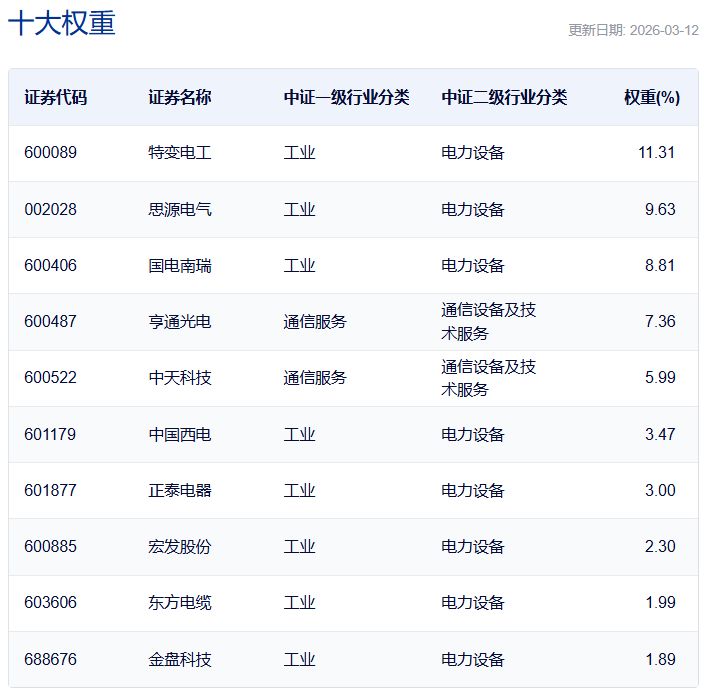Click the 更新日期 2026-03-12 text
Screen dimensions: 707x692
pos(633,30)
